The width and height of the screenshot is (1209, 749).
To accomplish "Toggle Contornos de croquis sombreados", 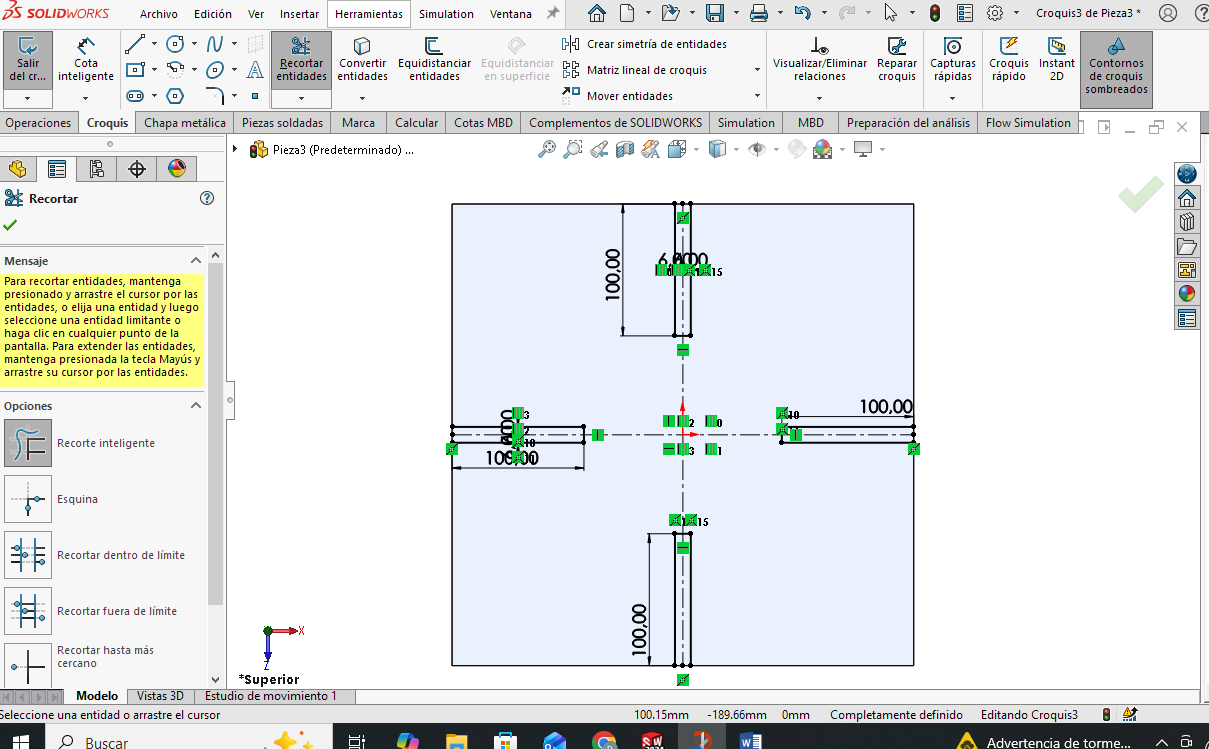I will pos(1116,69).
